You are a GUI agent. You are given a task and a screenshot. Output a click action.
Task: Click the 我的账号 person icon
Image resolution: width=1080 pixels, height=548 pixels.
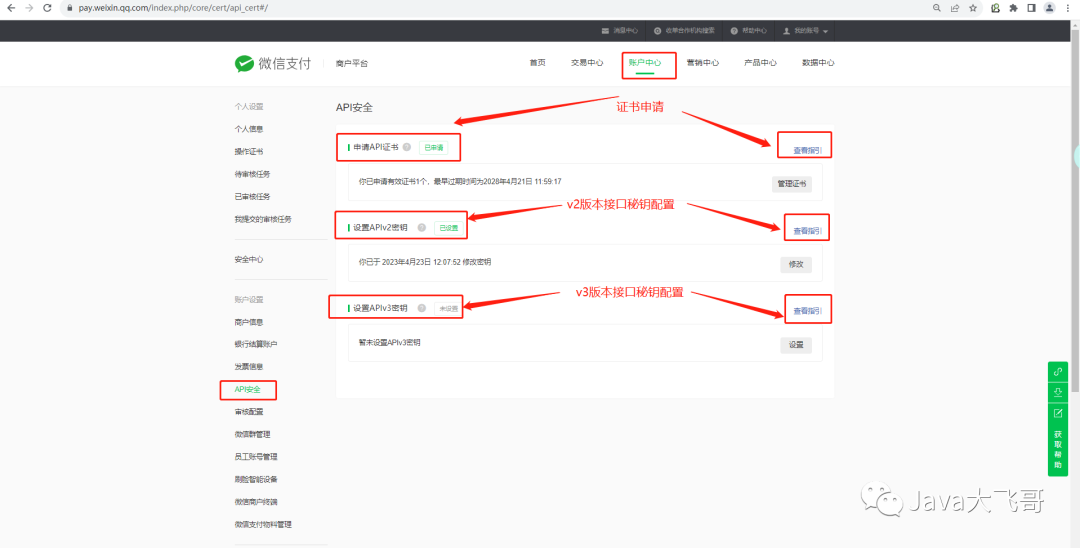(x=787, y=31)
